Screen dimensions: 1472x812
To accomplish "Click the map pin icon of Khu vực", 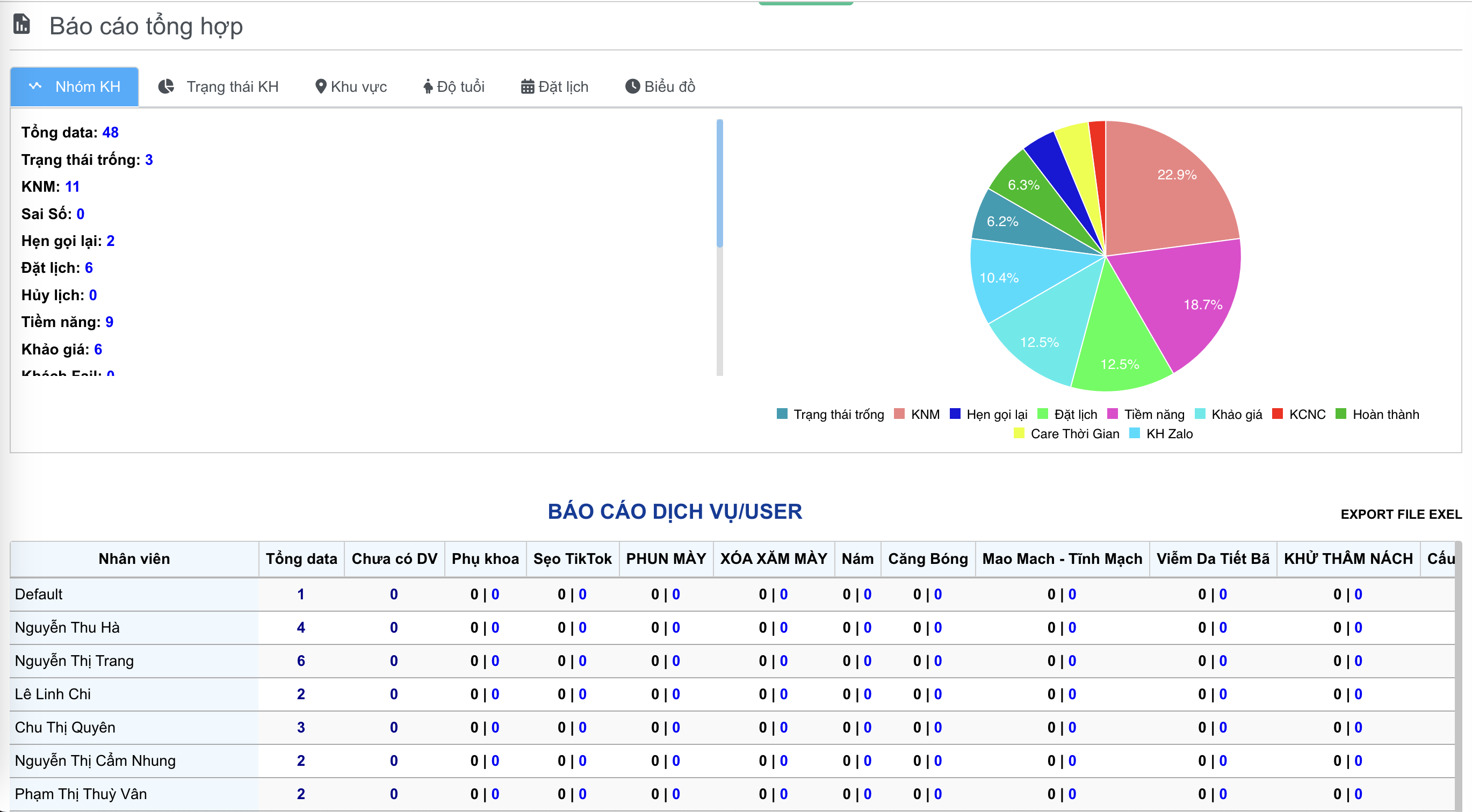I will (321, 86).
